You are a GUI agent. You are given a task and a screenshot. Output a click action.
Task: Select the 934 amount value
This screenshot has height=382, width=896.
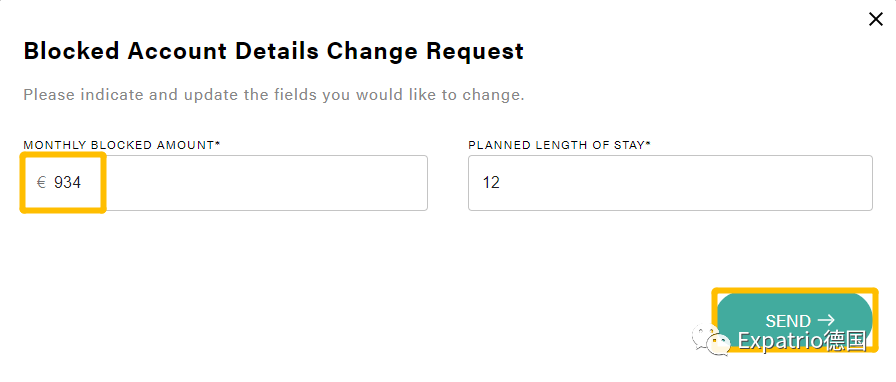click(67, 183)
